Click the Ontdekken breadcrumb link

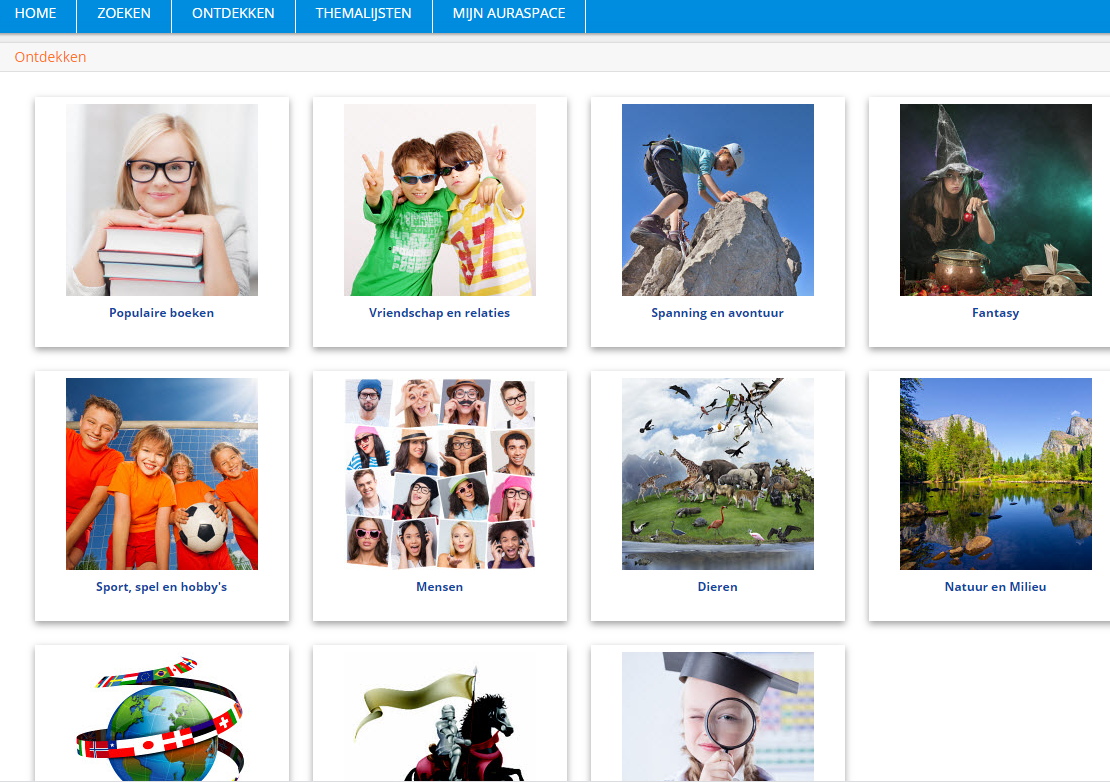(50, 57)
